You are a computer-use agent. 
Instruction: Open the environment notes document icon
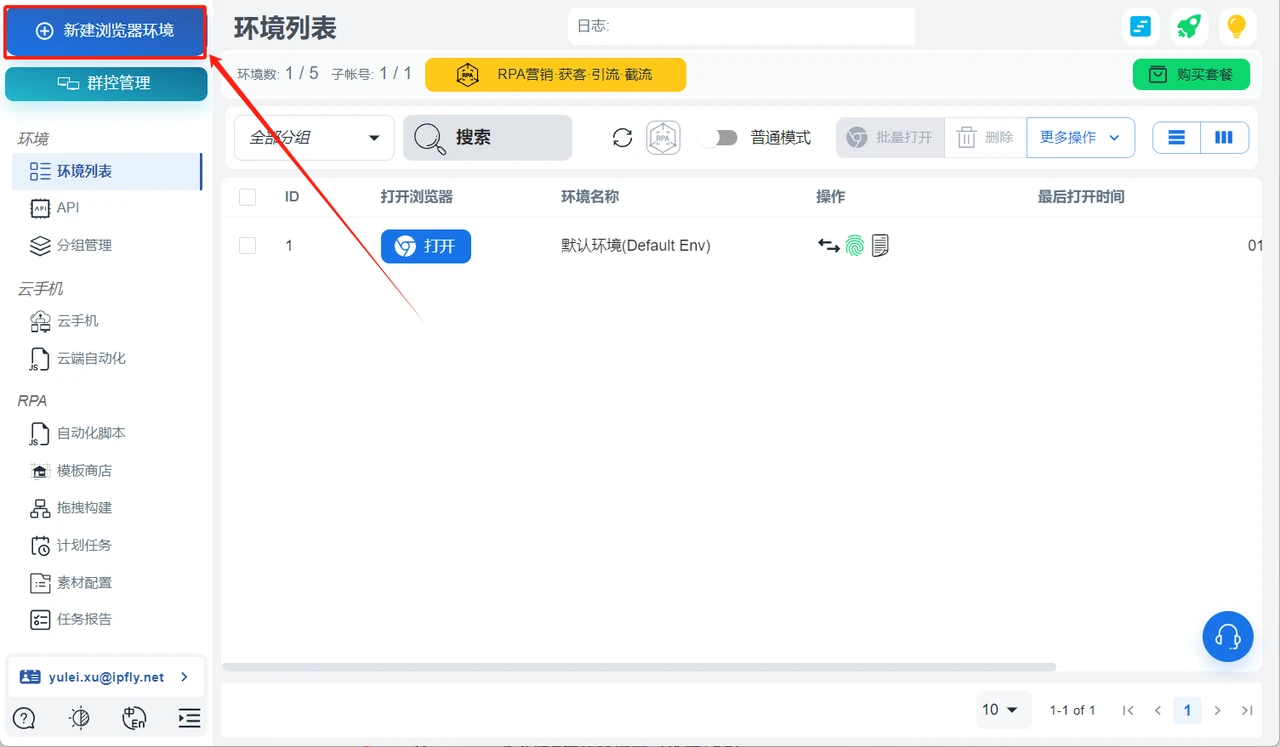(x=879, y=245)
